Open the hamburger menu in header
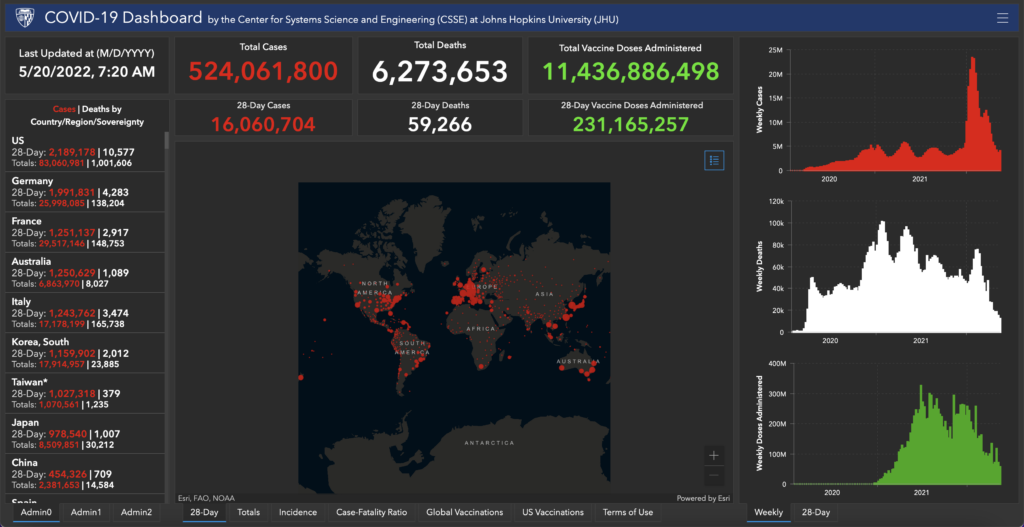Screen dimensions: 1024x527 1002,18
